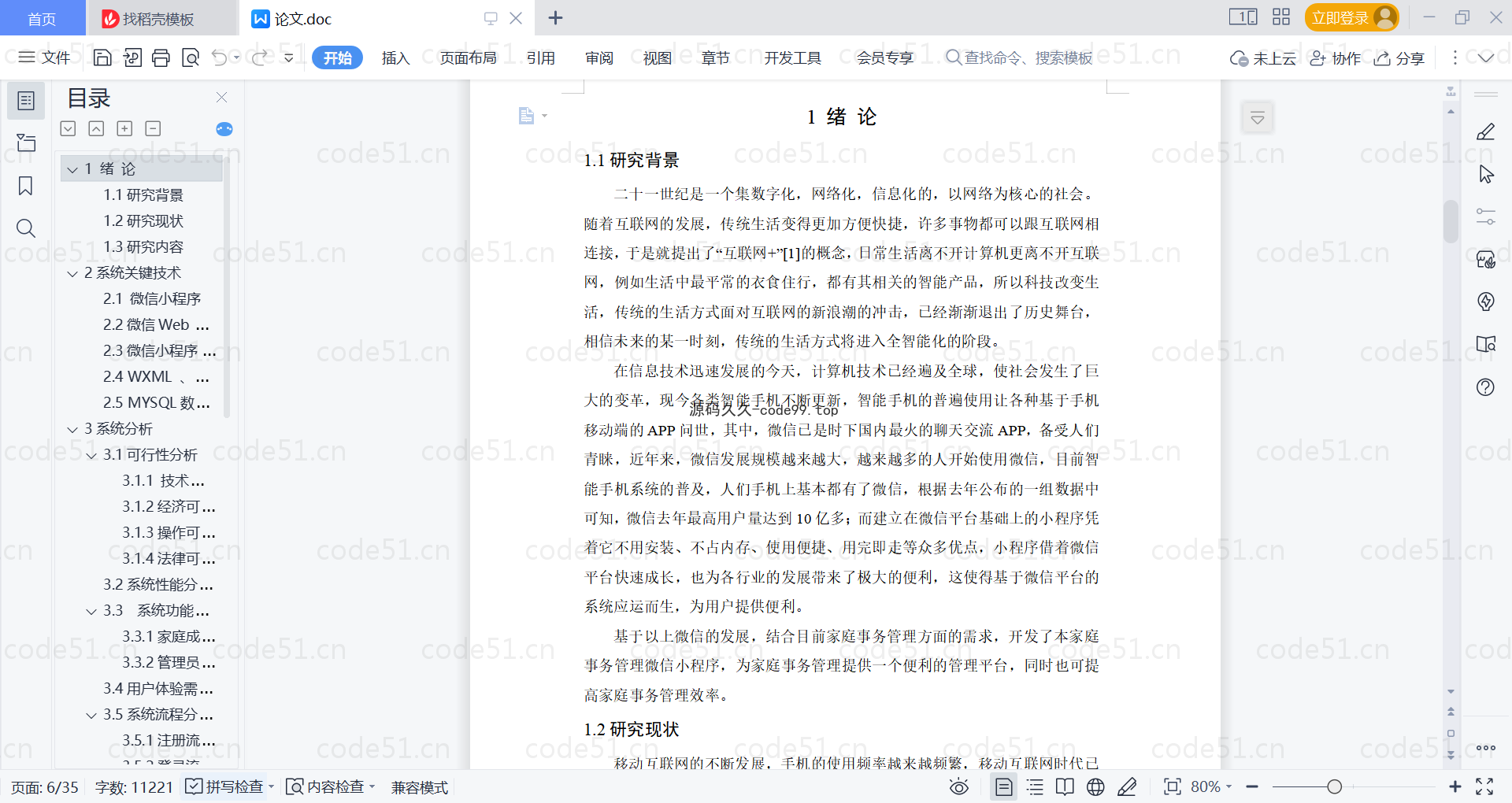Open a new tab with plus button
The width and height of the screenshot is (1512, 803).
click(555, 17)
